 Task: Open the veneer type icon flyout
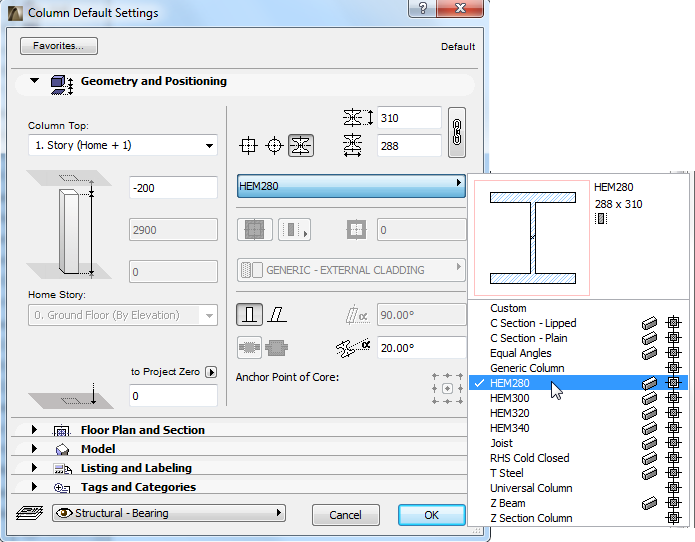294,230
